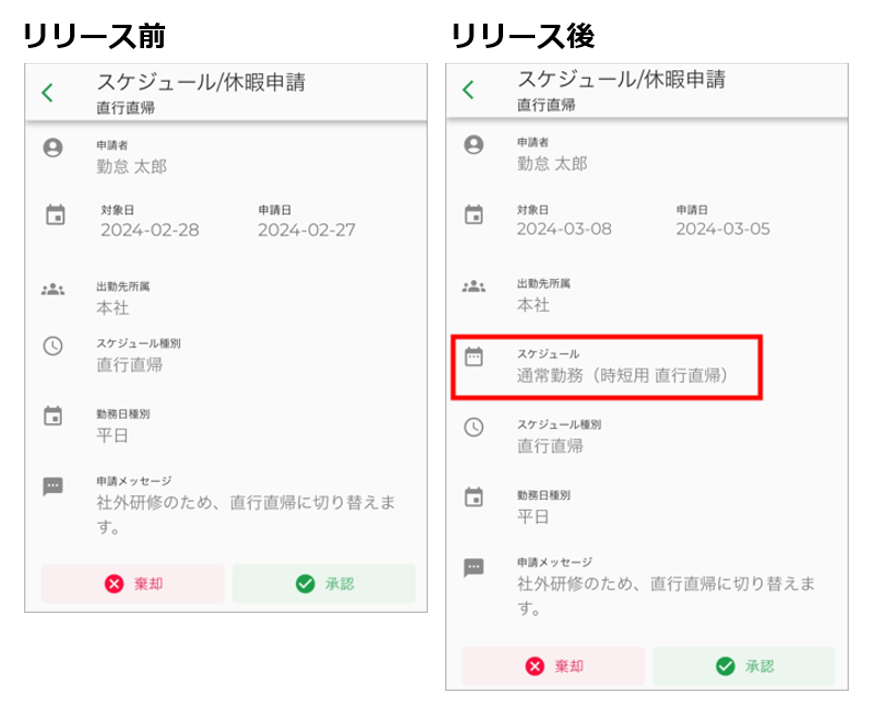Click group icon beside 出勤先所属 in right panel
885x706 pixels.
[474, 286]
